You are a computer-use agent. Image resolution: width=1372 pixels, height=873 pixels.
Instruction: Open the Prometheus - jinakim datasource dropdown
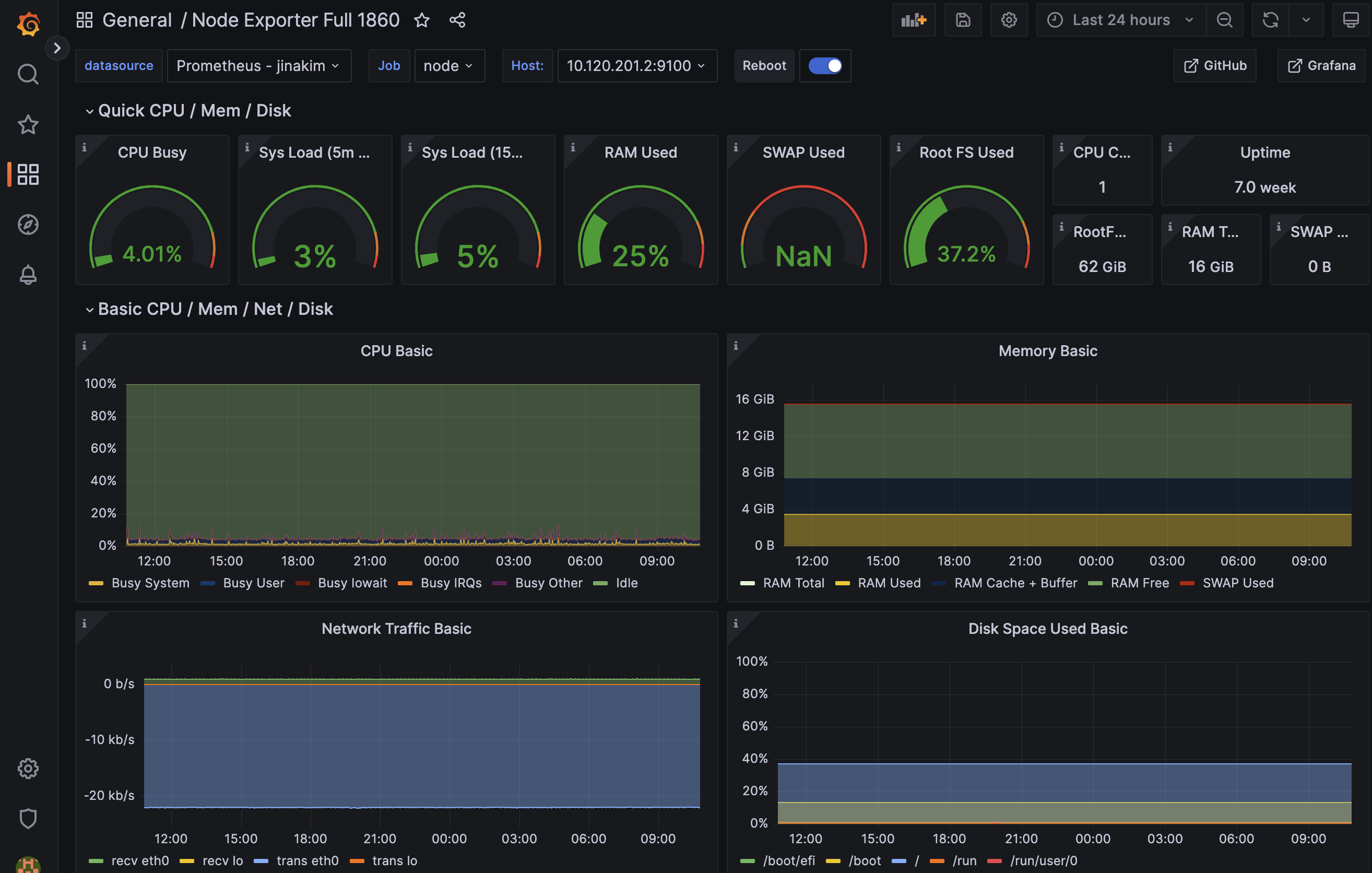click(x=258, y=66)
